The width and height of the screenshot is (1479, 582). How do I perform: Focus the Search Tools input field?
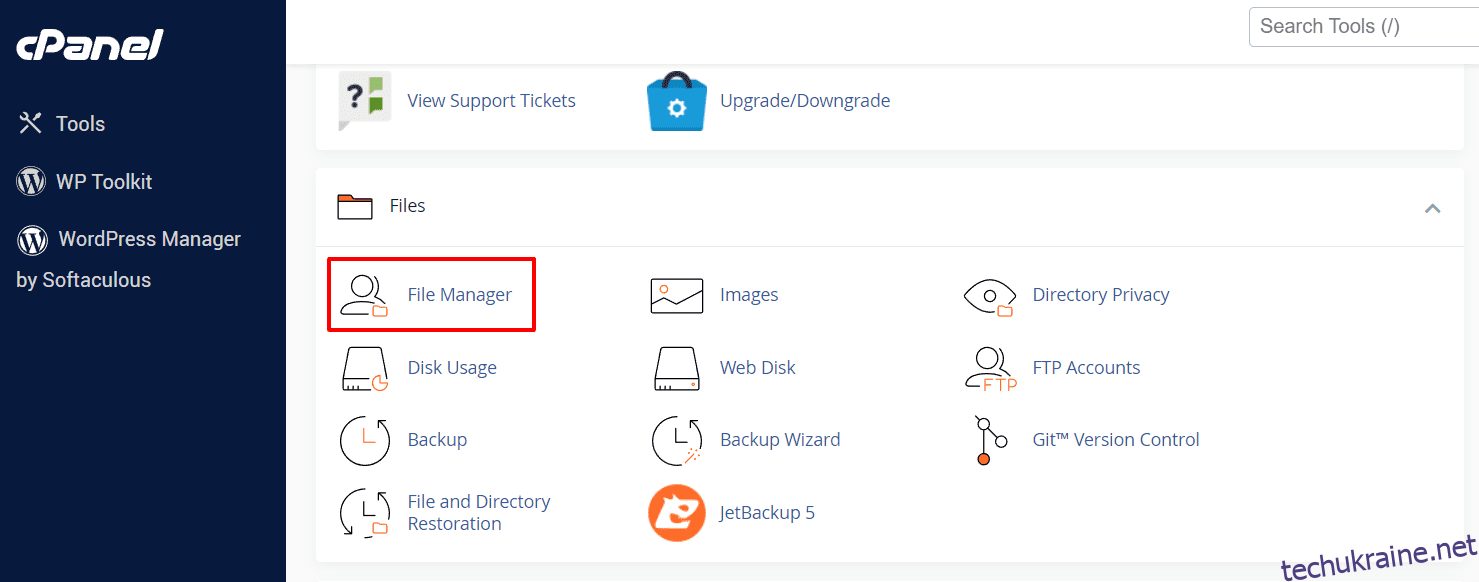(x=1364, y=27)
